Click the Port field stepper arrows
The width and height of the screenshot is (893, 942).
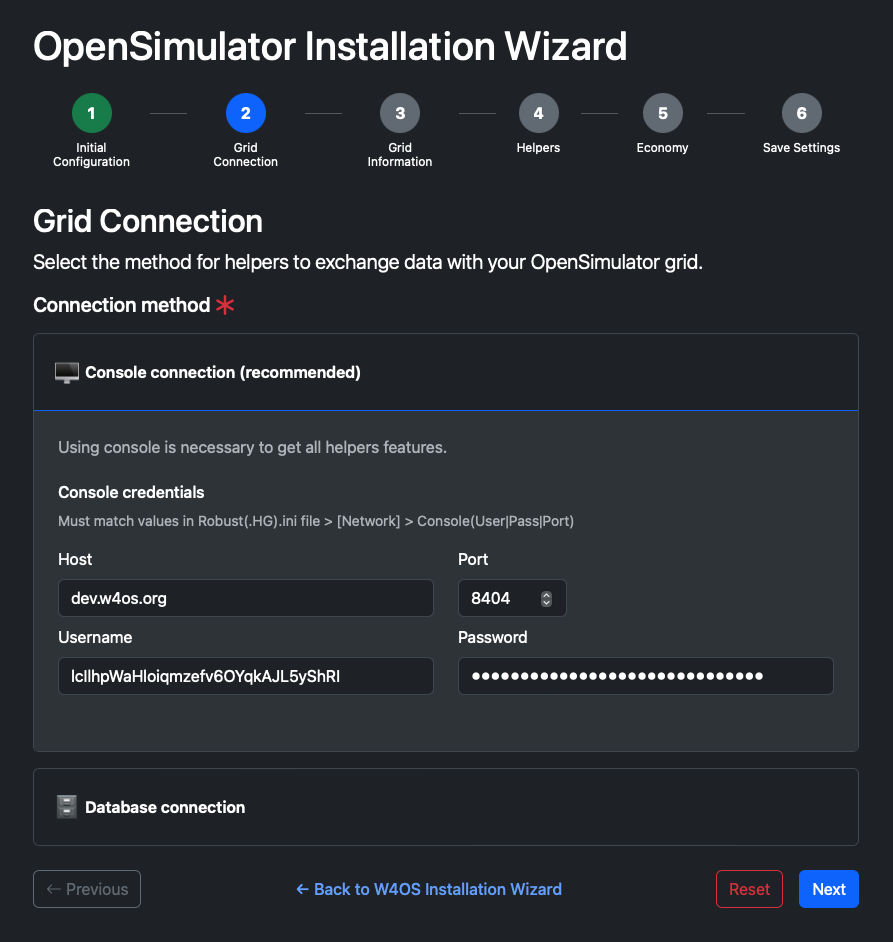tap(546, 599)
